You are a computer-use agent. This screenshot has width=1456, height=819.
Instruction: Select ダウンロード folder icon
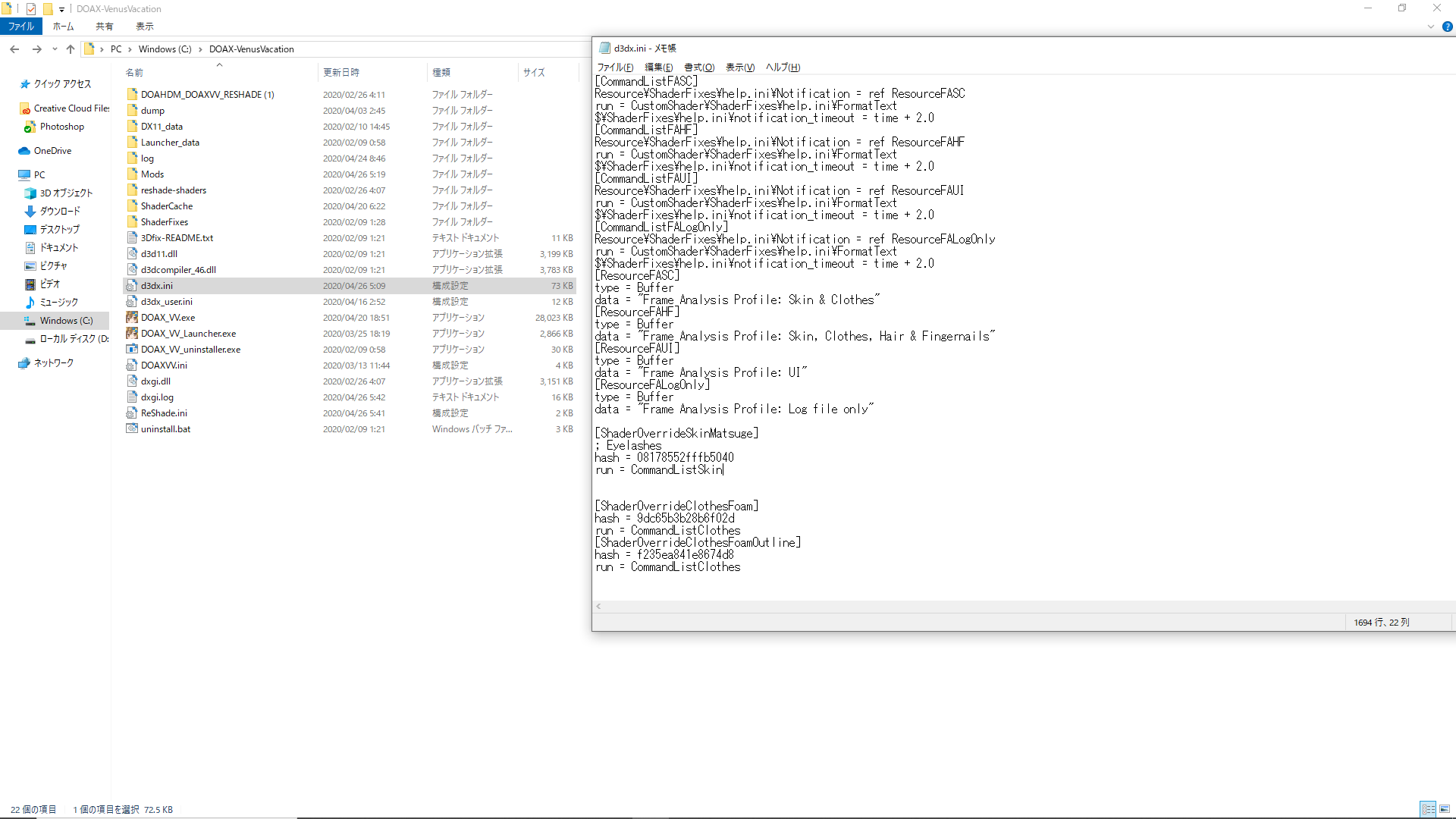[30, 212]
